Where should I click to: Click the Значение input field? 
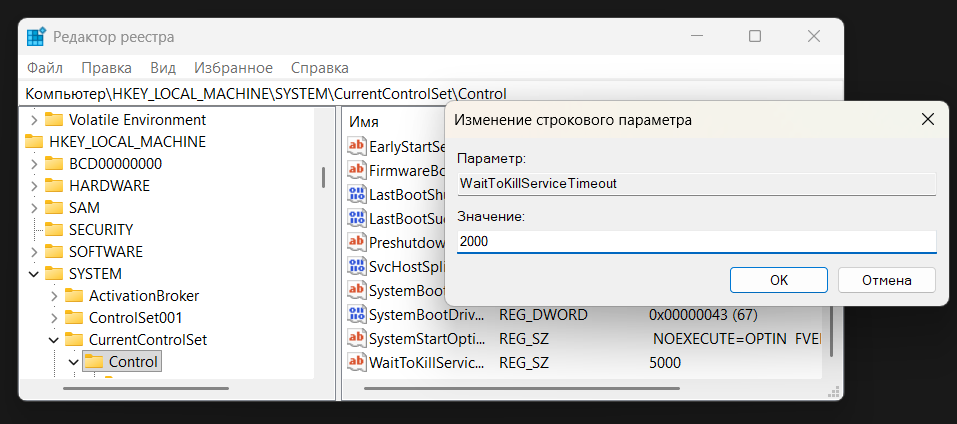click(696, 242)
